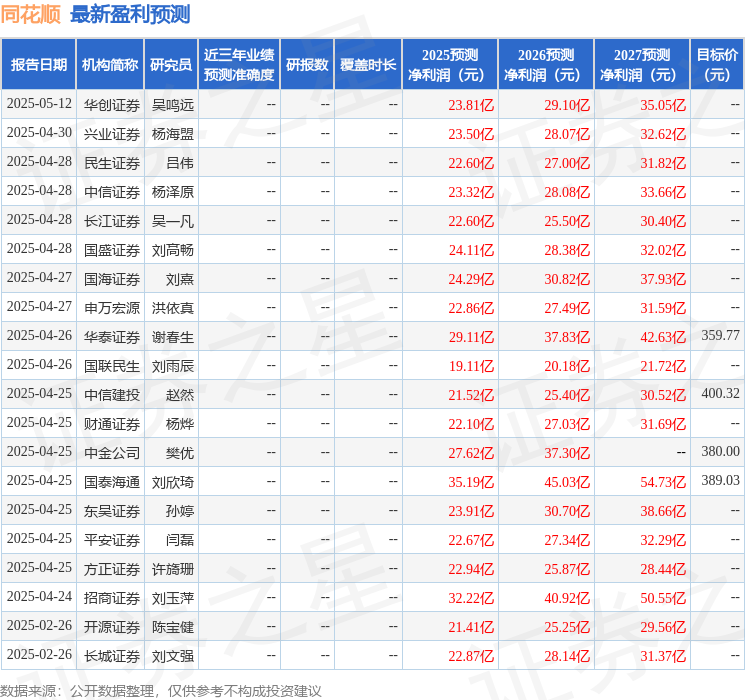This screenshot has width=745, height=700.
Task: Click the target price 380.00
Action: (x=720, y=451)
